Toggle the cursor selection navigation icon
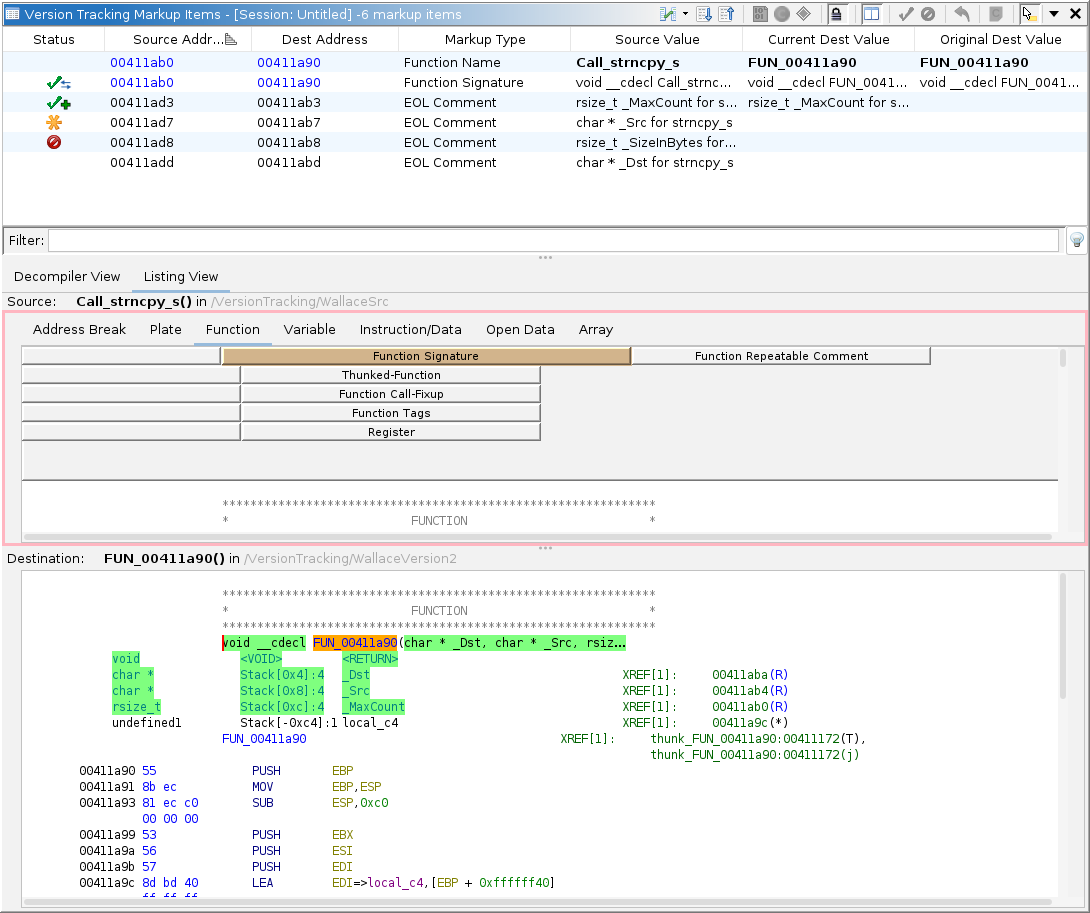The image size is (1090, 913). tap(1028, 14)
